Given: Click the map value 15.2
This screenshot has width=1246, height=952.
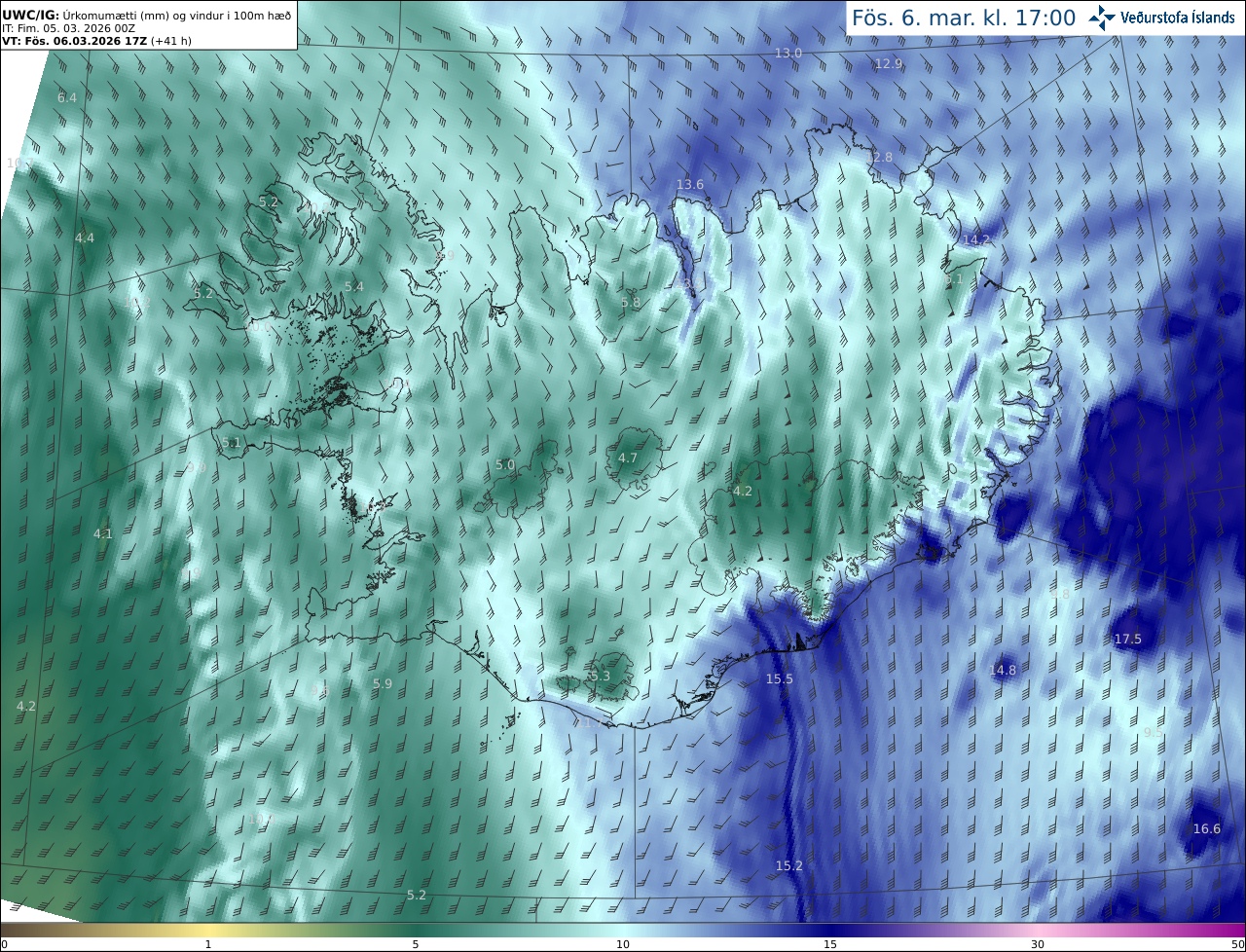Looking at the screenshot, I should pos(789,865).
